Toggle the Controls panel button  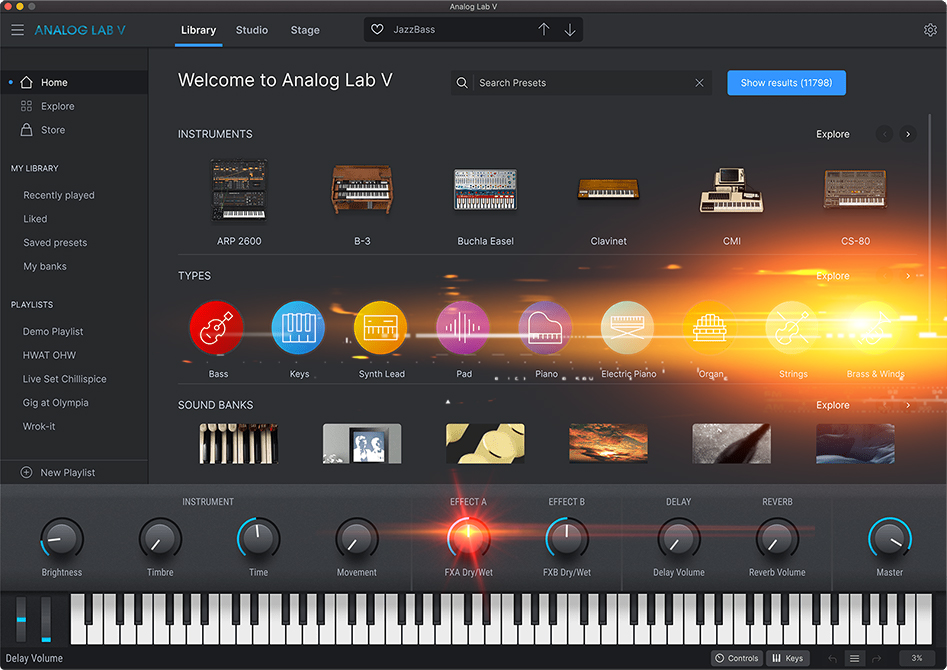click(736, 658)
